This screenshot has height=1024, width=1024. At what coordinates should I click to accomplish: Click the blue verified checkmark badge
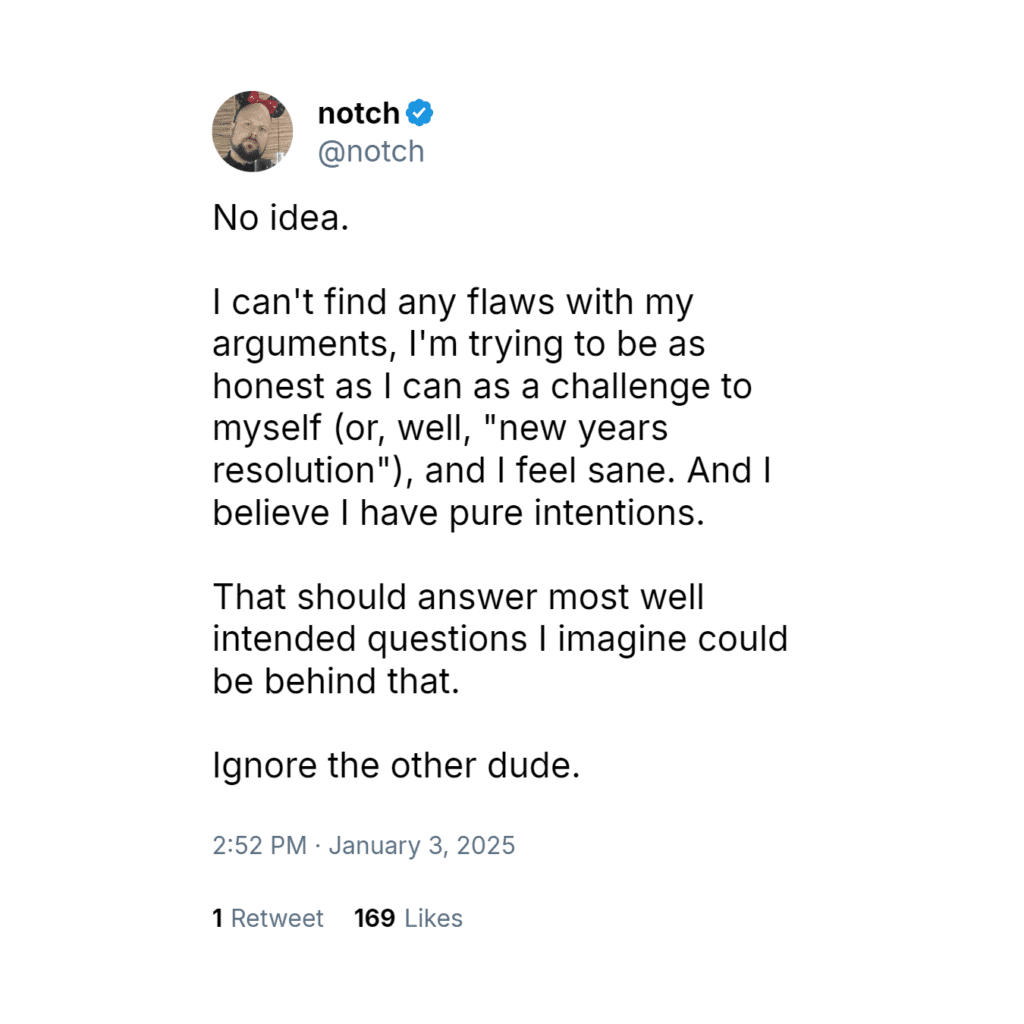tap(420, 114)
